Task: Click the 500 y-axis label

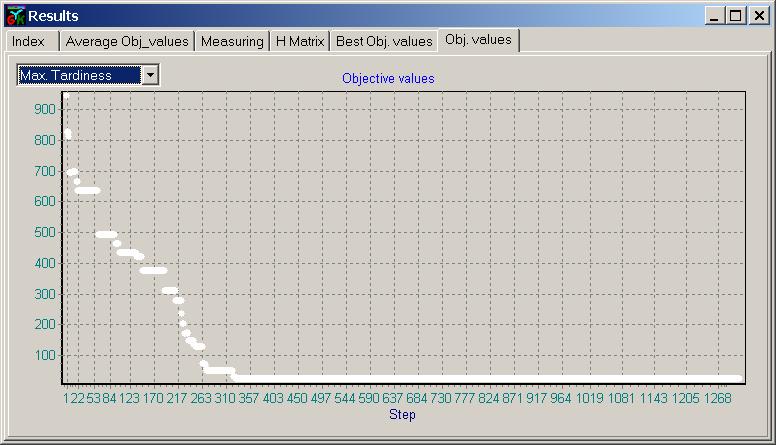Action: (45, 232)
